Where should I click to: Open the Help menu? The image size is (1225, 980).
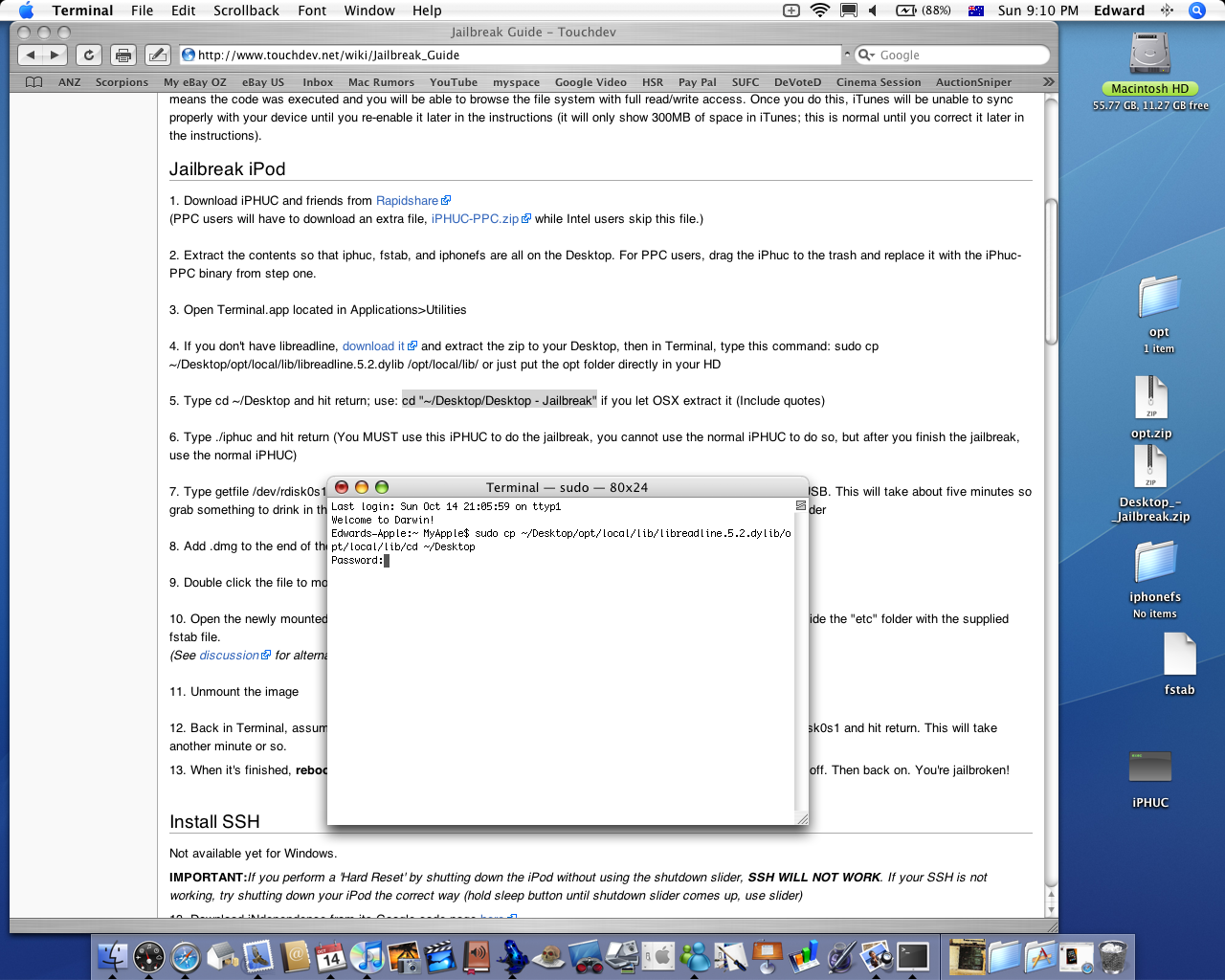pyautogui.click(x=427, y=11)
